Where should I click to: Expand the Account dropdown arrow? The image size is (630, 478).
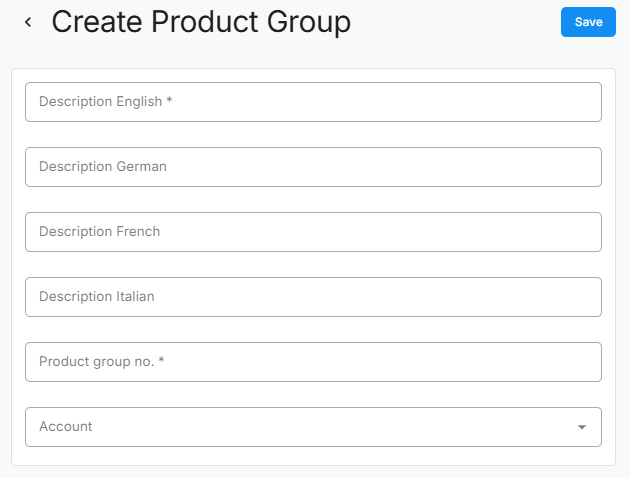pyautogui.click(x=582, y=427)
